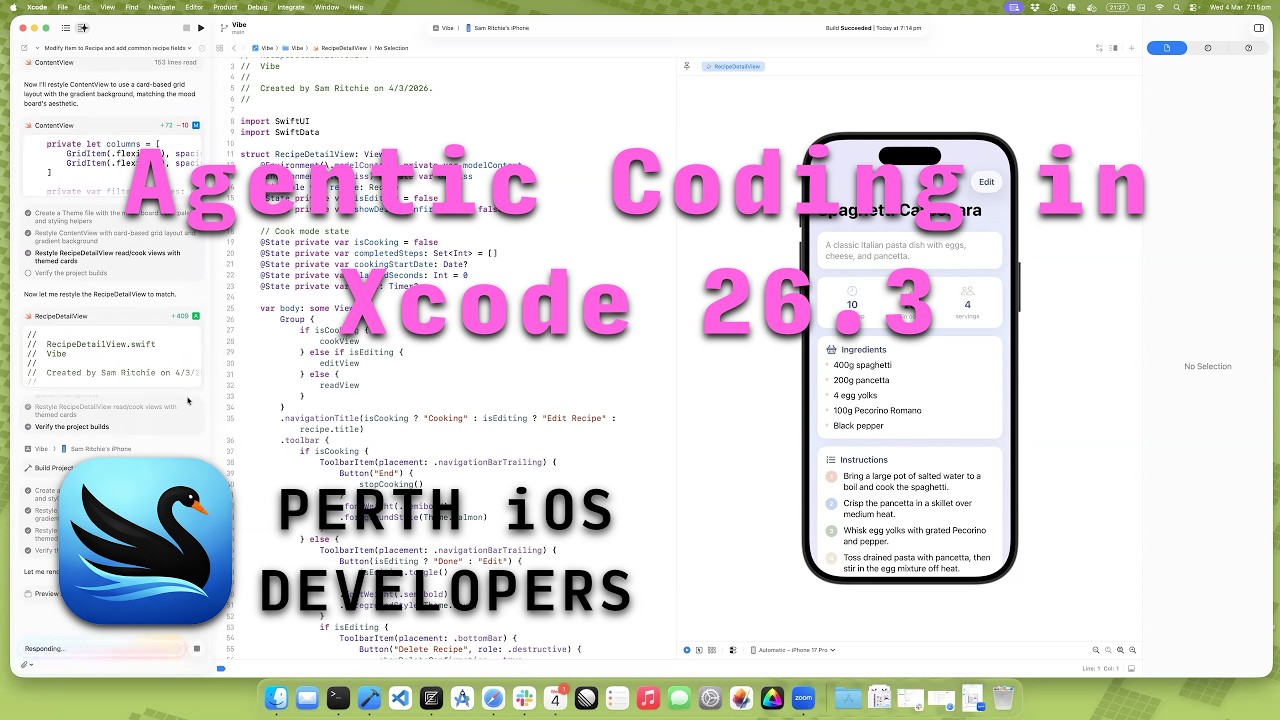Attach a file to assistant prompt
The width and height of the screenshot is (1280, 720).
[x=27, y=664]
